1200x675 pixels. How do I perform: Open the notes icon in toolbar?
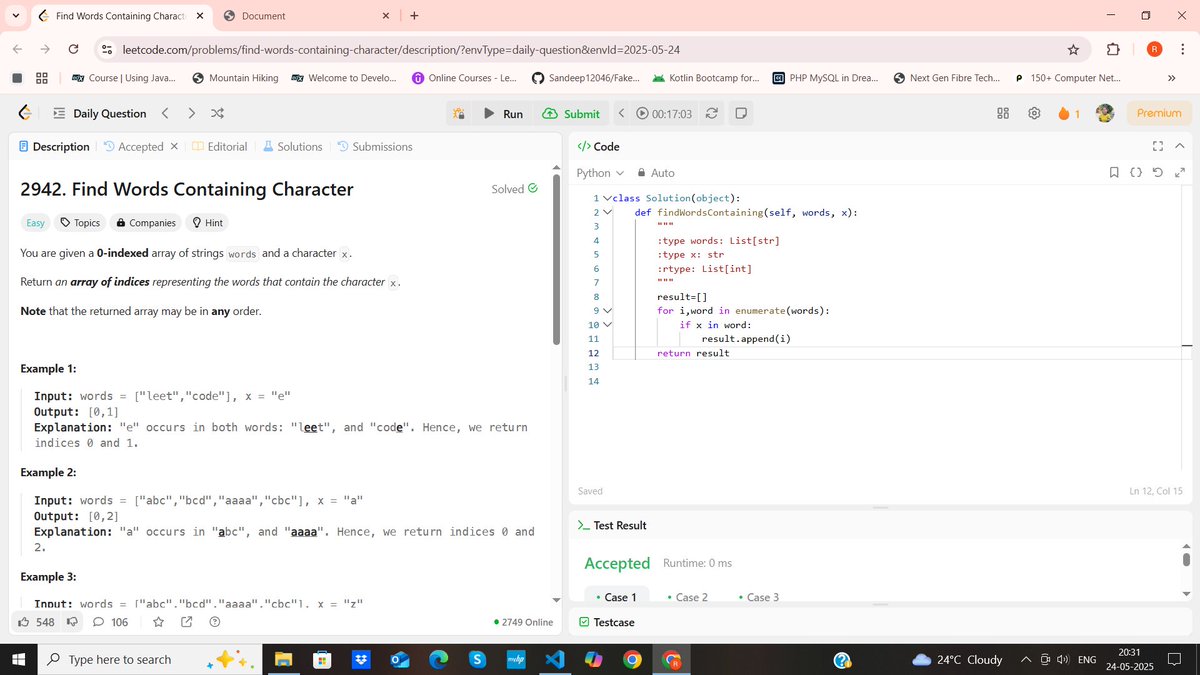coord(741,114)
